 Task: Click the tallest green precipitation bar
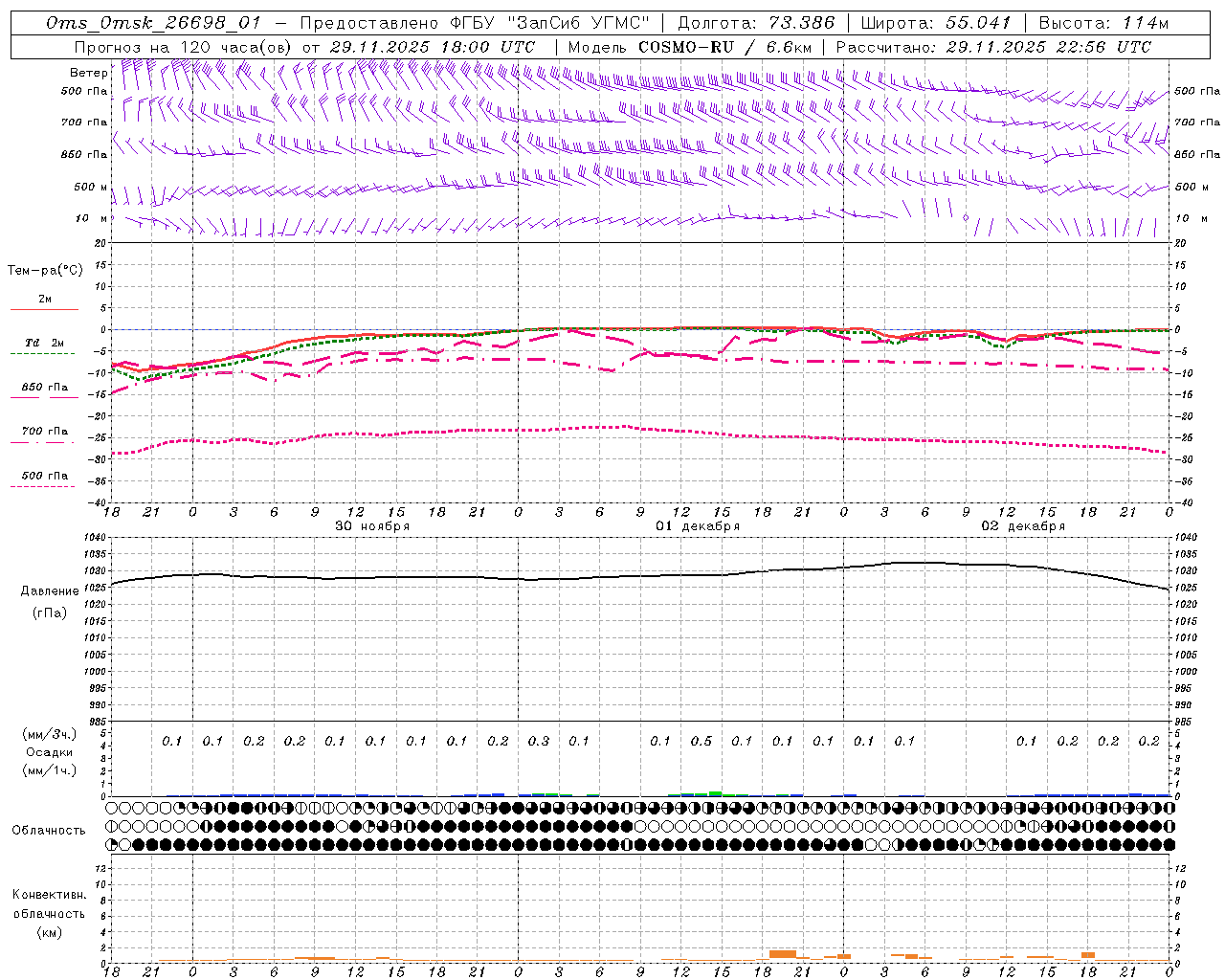point(715,793)
